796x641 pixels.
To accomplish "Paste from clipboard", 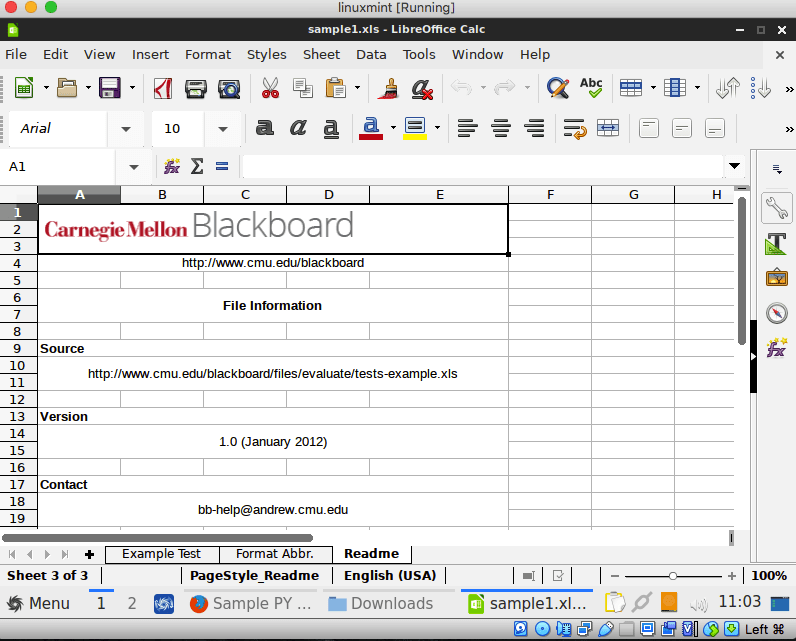I will pos(336,88).
